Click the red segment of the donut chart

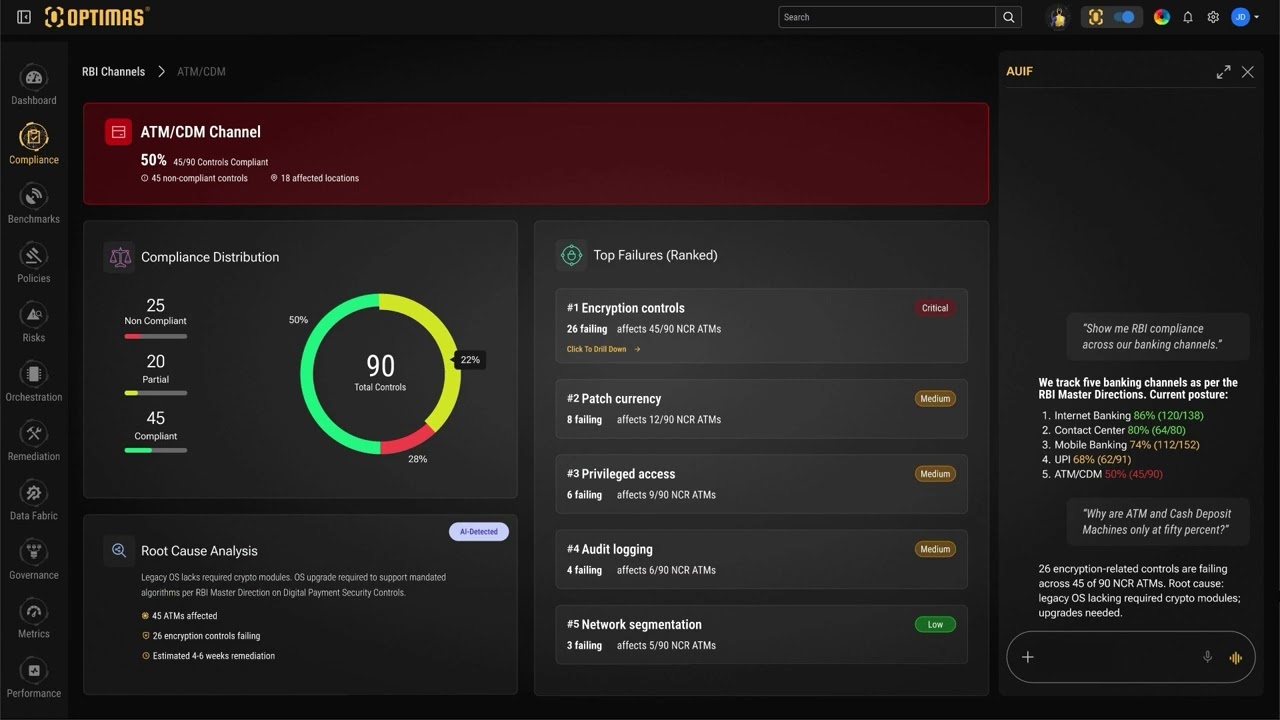click(x=407, y=440)
